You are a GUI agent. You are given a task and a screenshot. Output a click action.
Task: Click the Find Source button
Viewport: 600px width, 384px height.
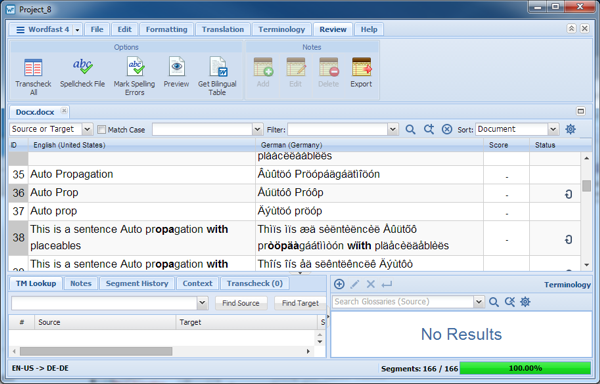pyautogui.click(x=241, y=303)
